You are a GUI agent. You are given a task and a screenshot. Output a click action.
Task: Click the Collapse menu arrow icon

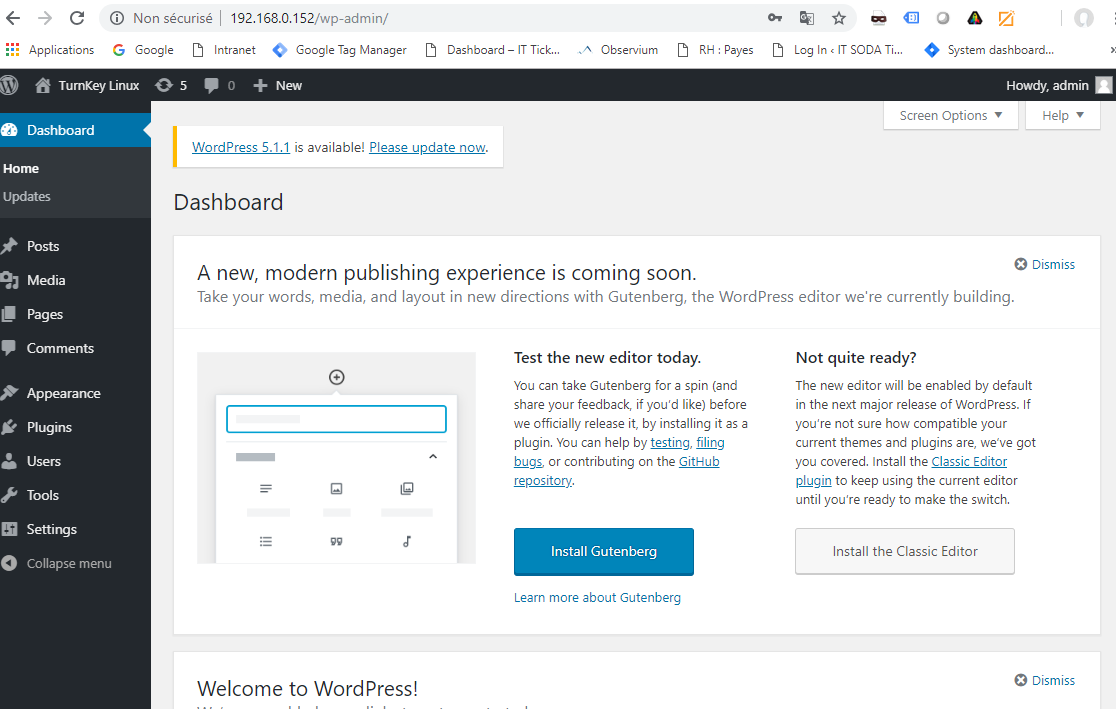(9, 563)
